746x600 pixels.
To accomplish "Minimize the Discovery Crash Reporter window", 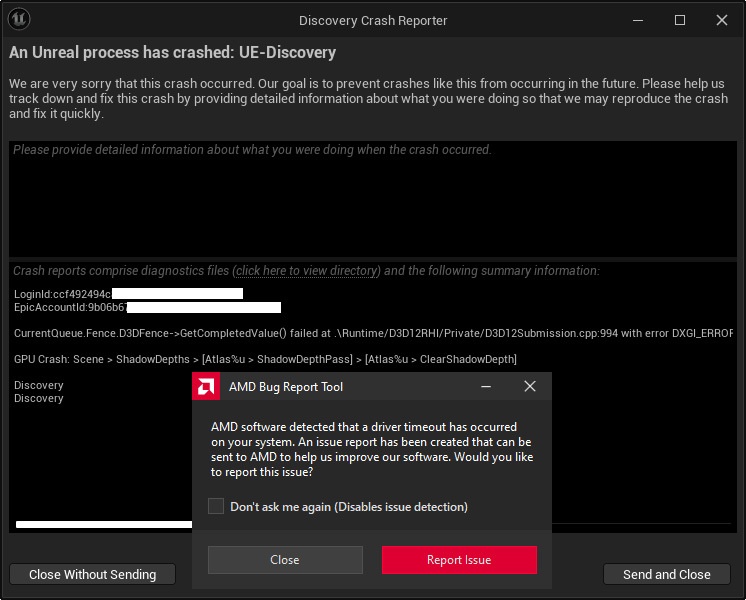I will (638, 20).
